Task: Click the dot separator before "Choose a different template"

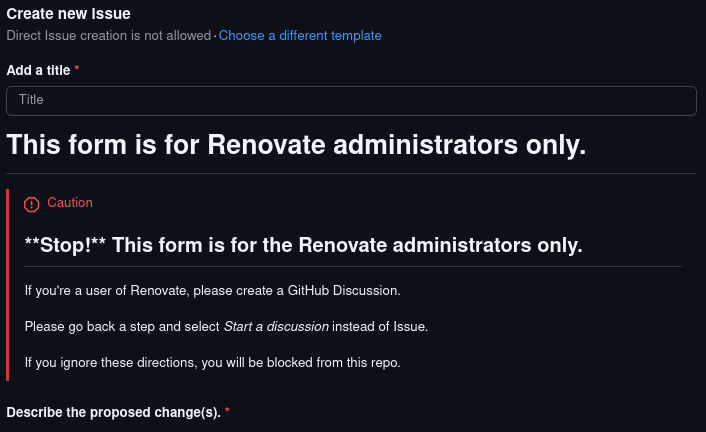Action: (x=215, y=35)
